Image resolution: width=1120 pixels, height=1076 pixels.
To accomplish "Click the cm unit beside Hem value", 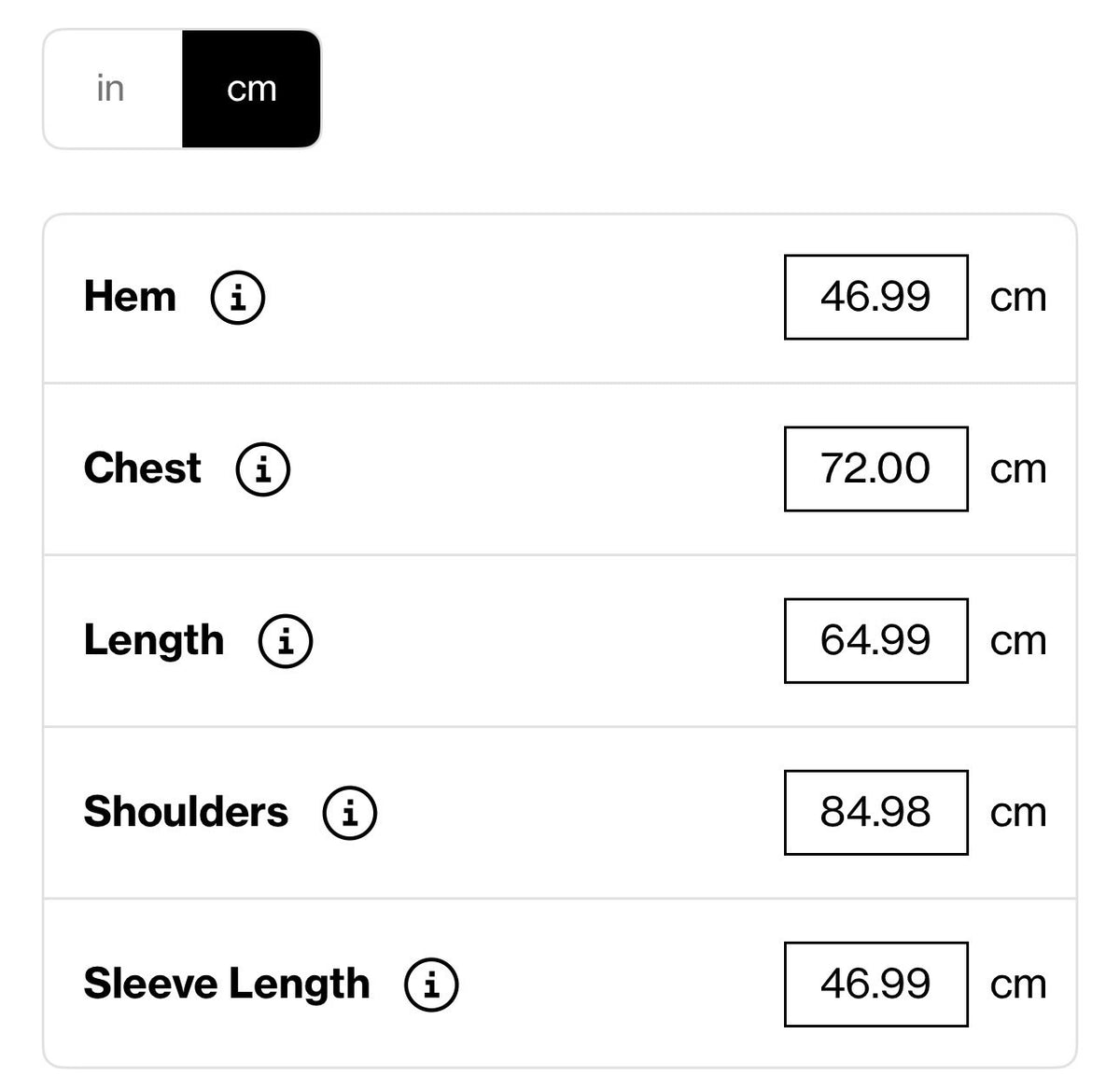I will tap(1018, 298).
